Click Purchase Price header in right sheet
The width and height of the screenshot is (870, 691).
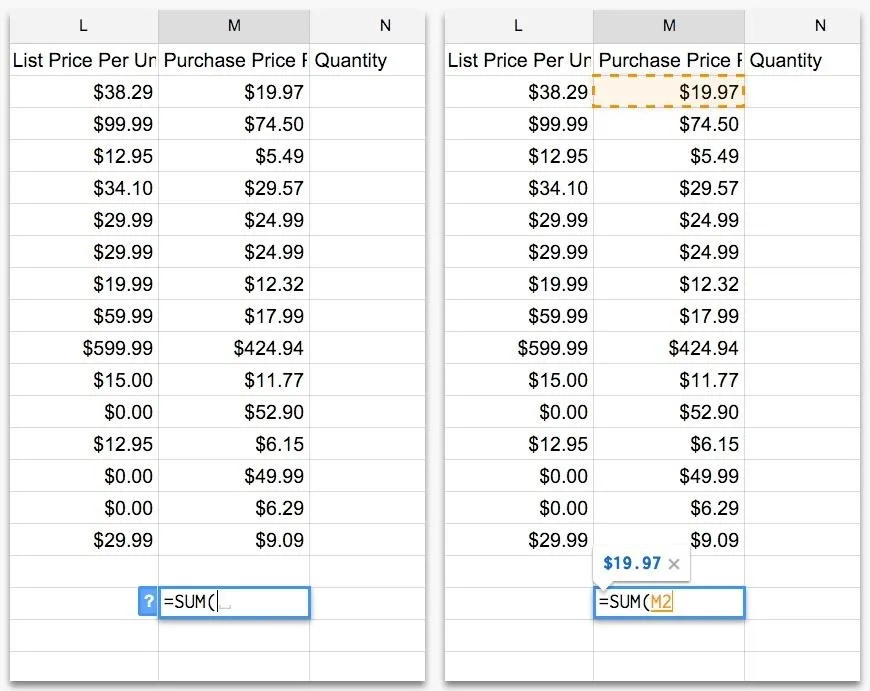click(x=669, y=60)
